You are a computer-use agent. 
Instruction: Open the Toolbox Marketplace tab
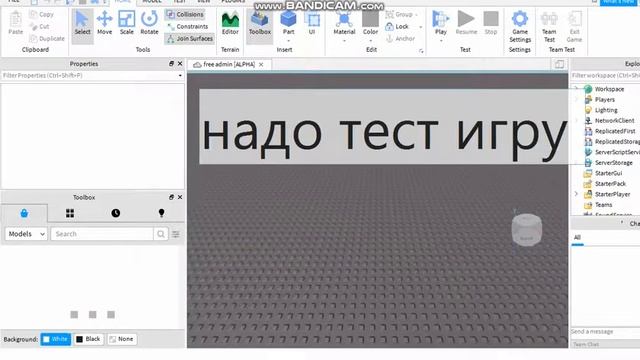click(24, 213)
